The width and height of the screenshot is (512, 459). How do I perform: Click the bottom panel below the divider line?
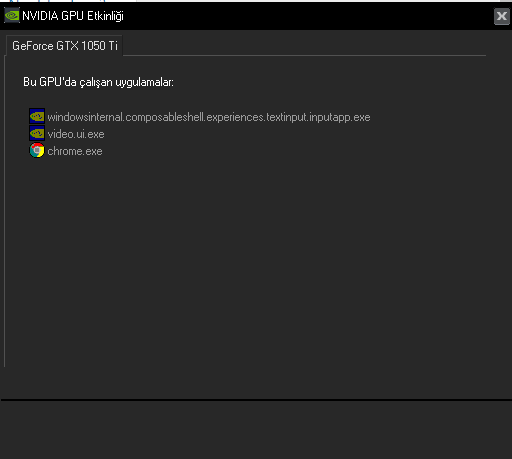coord(256,429)
